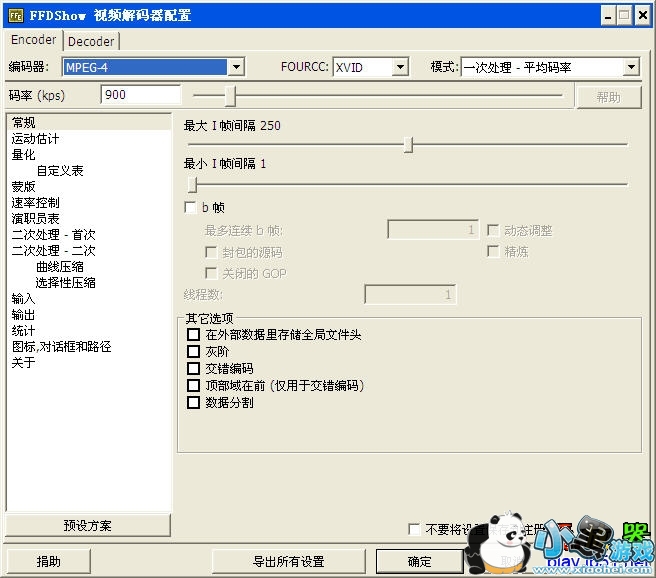Enable 在外部数据里存储全局文件头 checkbox
Viewport: 656px width, 578px height.
(x=193, y=335)
